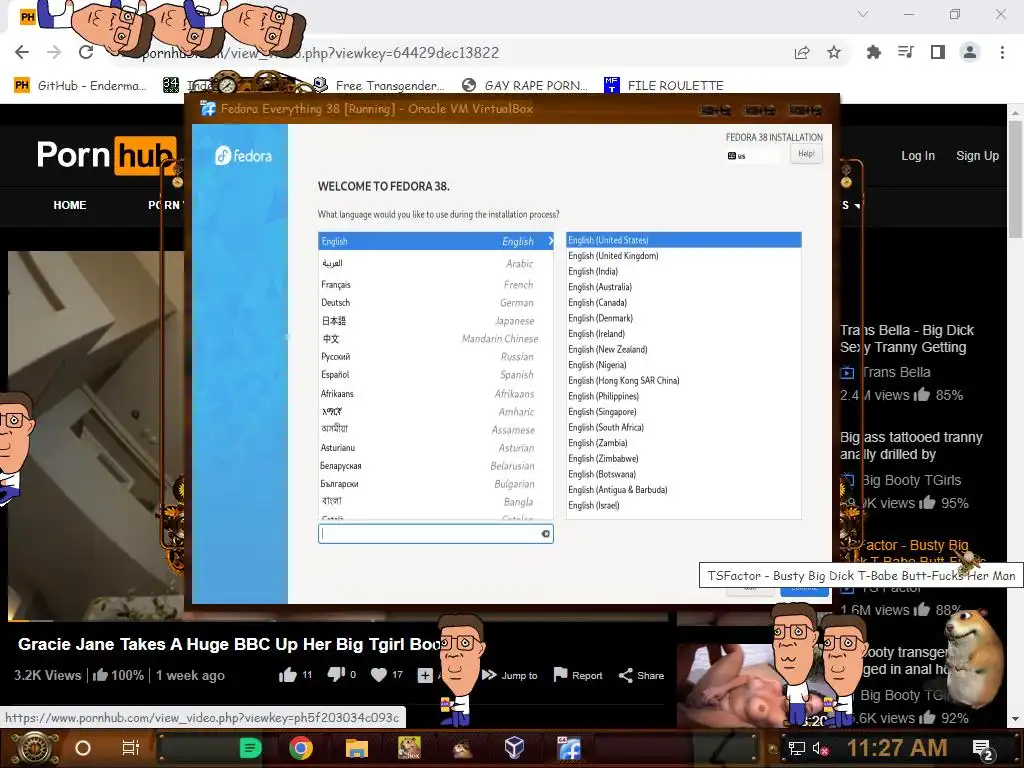
Task: Select Mandarin Chinese language row
Action: pyautogui.click(x=436, y=339)
